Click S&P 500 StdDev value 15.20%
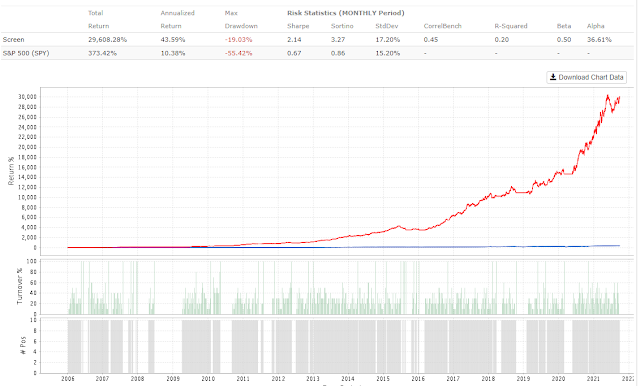 [x=388, y=53]
